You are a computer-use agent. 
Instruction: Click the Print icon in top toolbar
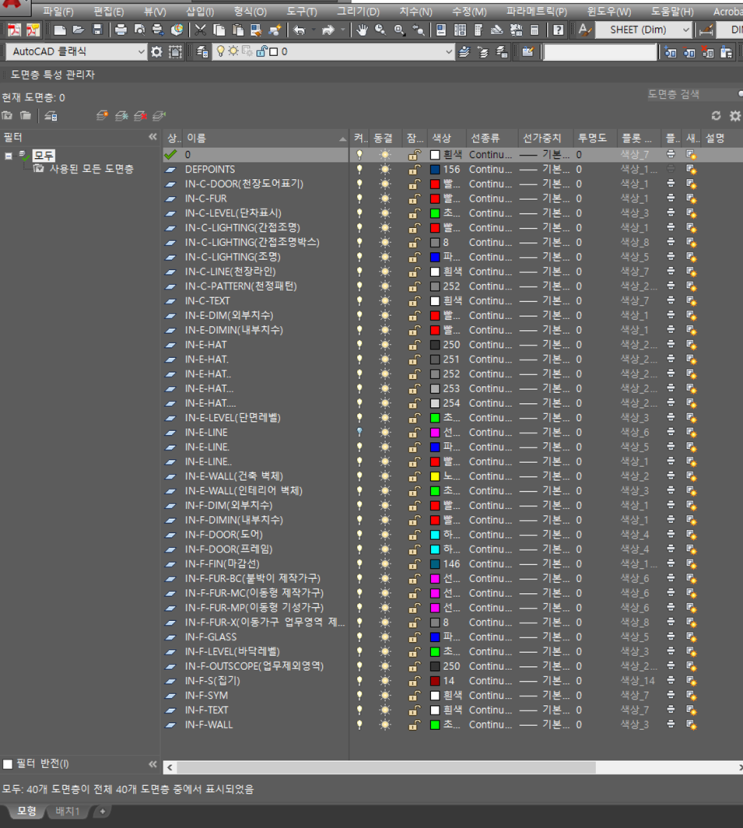coord(120,30)
